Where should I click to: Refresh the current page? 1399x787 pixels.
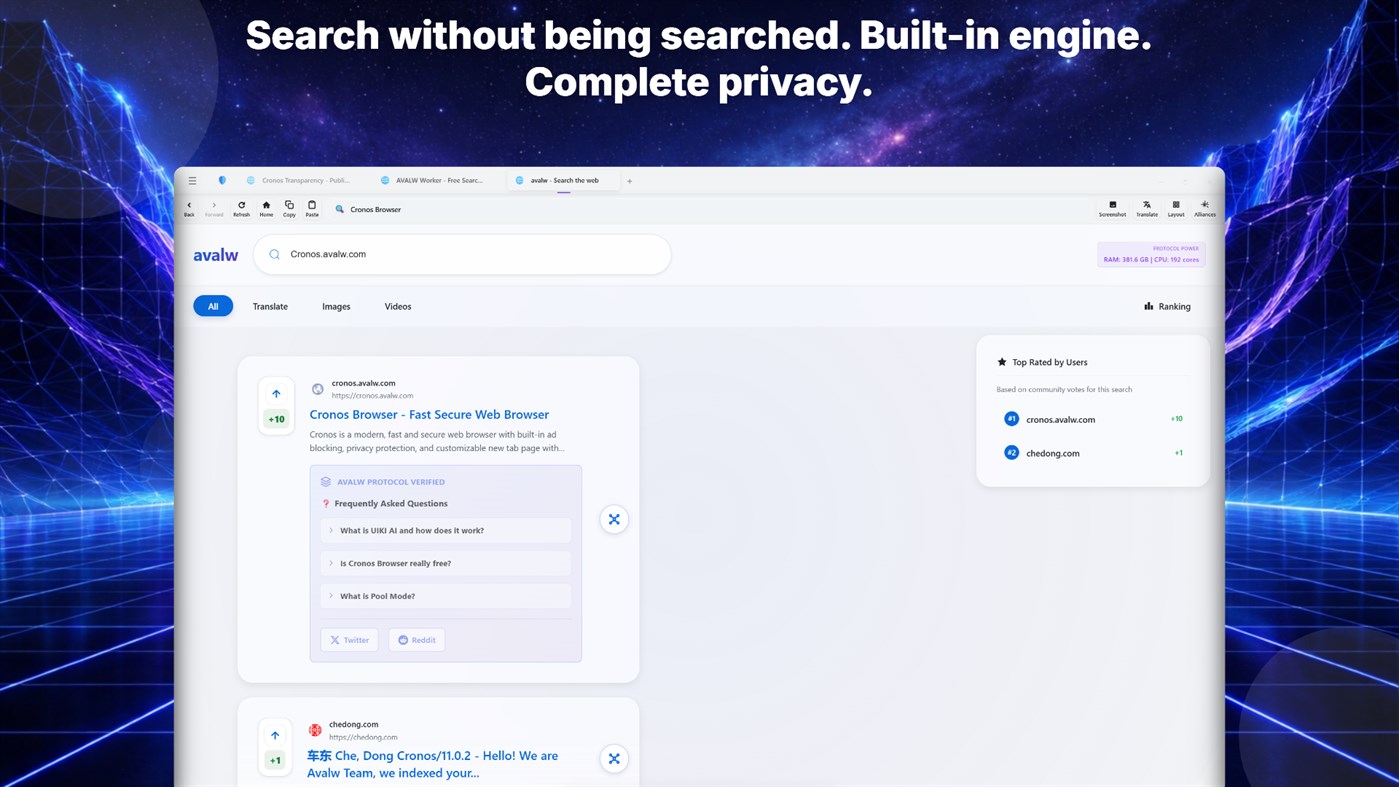point(240,207)
